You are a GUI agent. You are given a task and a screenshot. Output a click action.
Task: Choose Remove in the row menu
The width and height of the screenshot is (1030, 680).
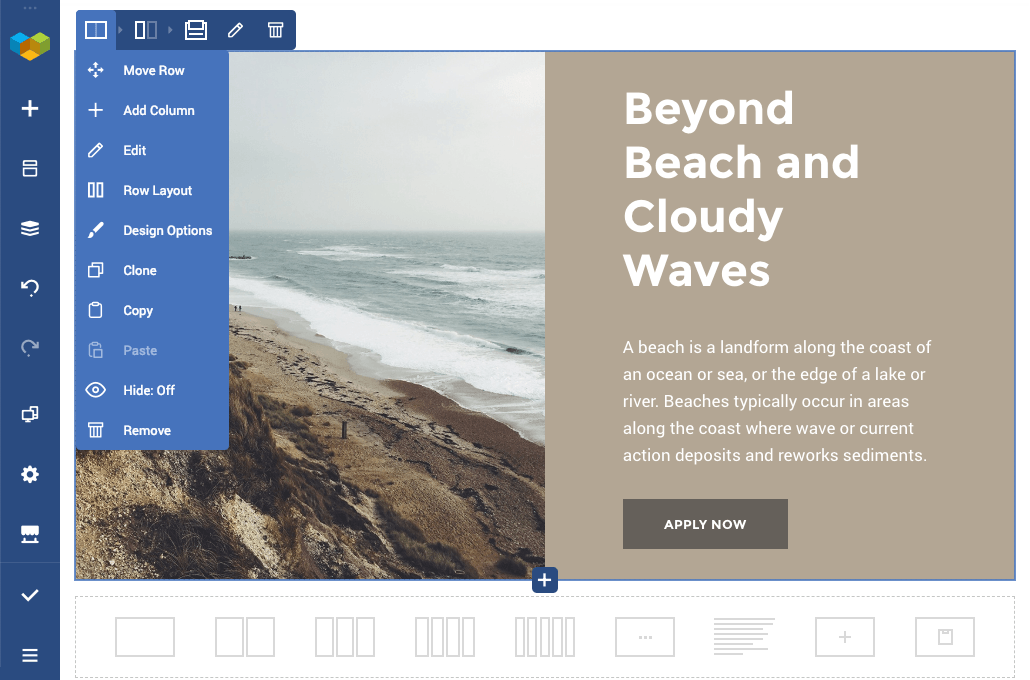click(x=152, y=430)
